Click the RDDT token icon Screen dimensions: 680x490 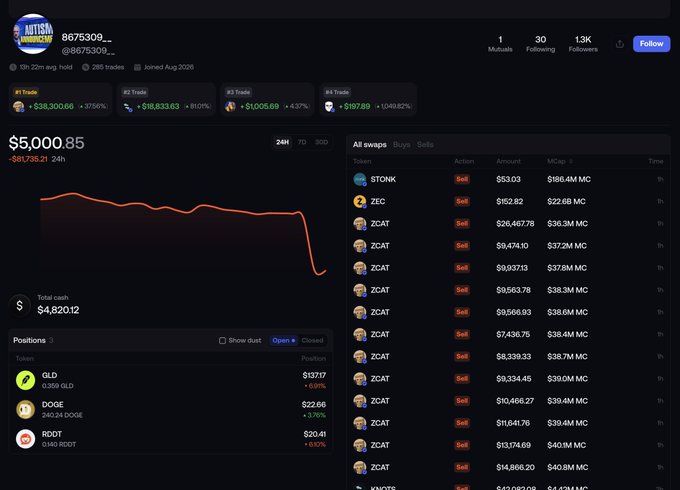click(x=26, y=439)
